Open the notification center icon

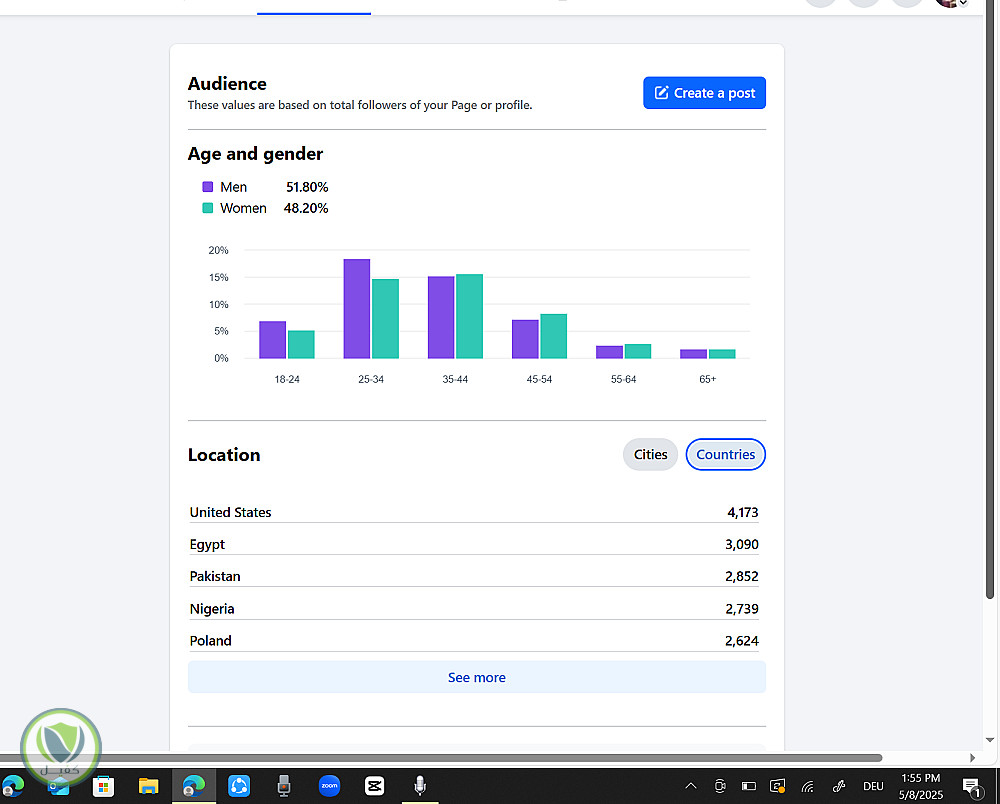point(972,787)
